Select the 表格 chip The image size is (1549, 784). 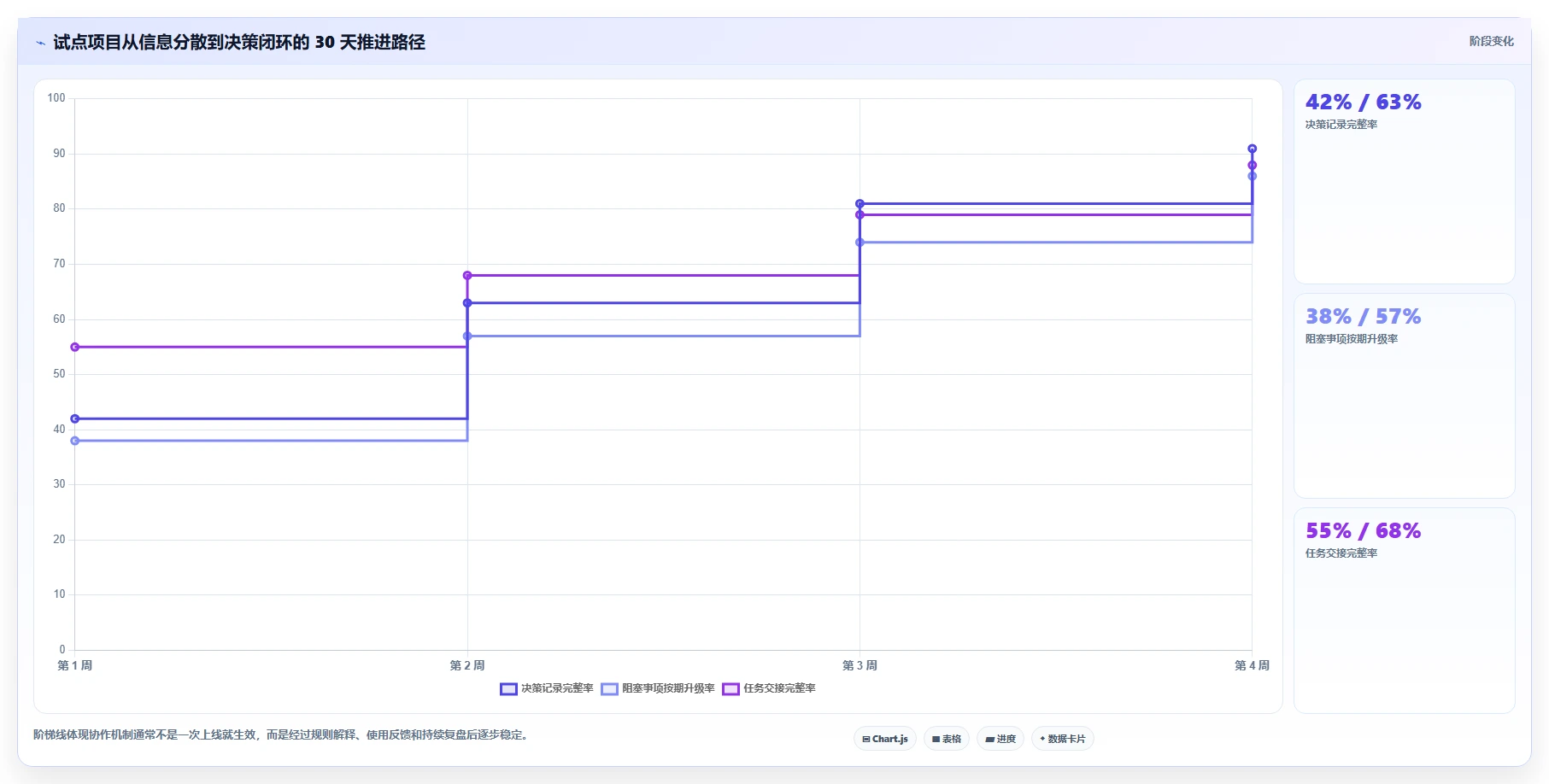(947, 739)
